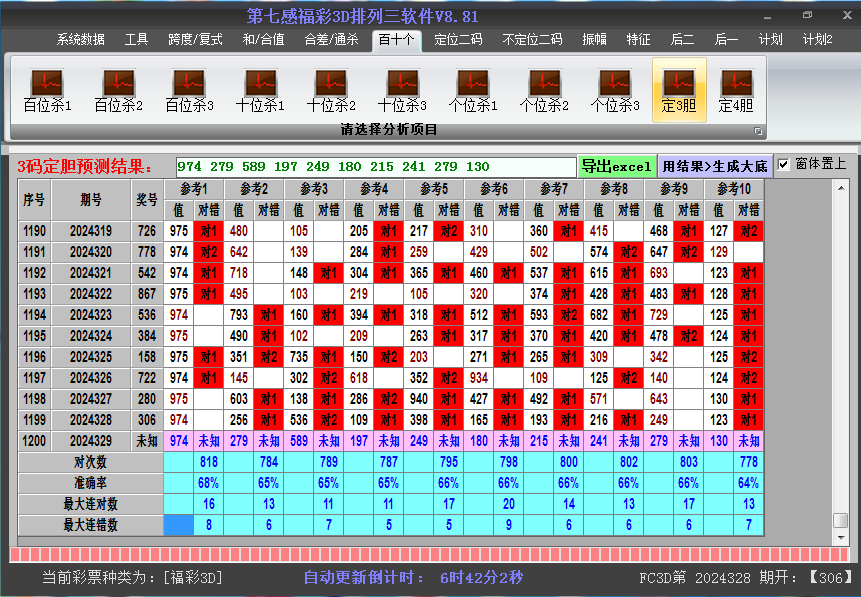
Task: Launch the 个位杀1 analysis icon
Action: 473,91
